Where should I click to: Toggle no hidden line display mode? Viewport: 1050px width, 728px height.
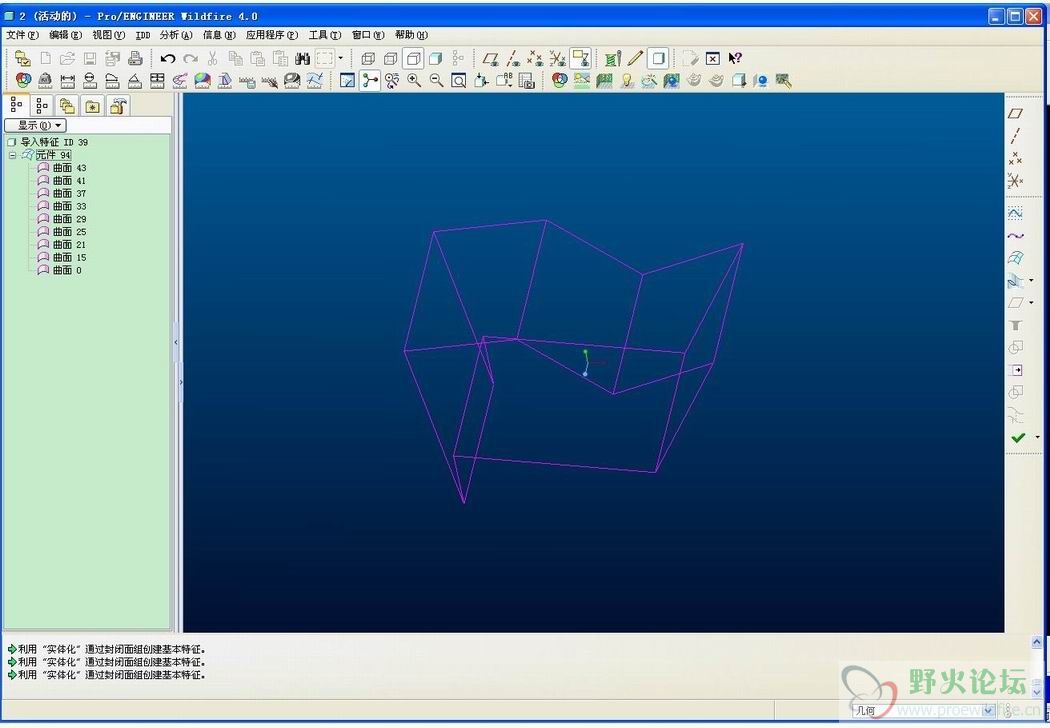[x=413, y=59]
